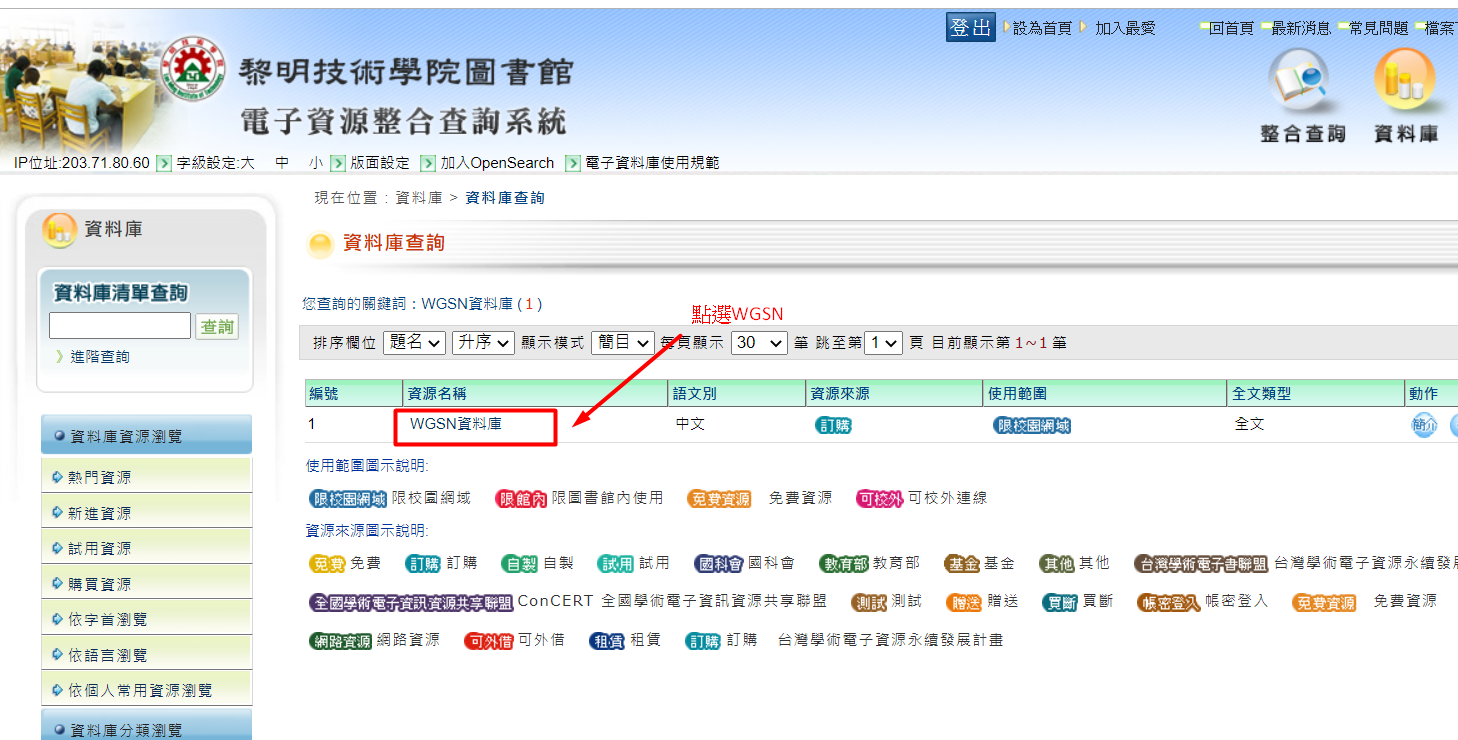Click the 贈送 legend badge
Image resolution: width=1458 pixels, height=740 pixels.
964,602
